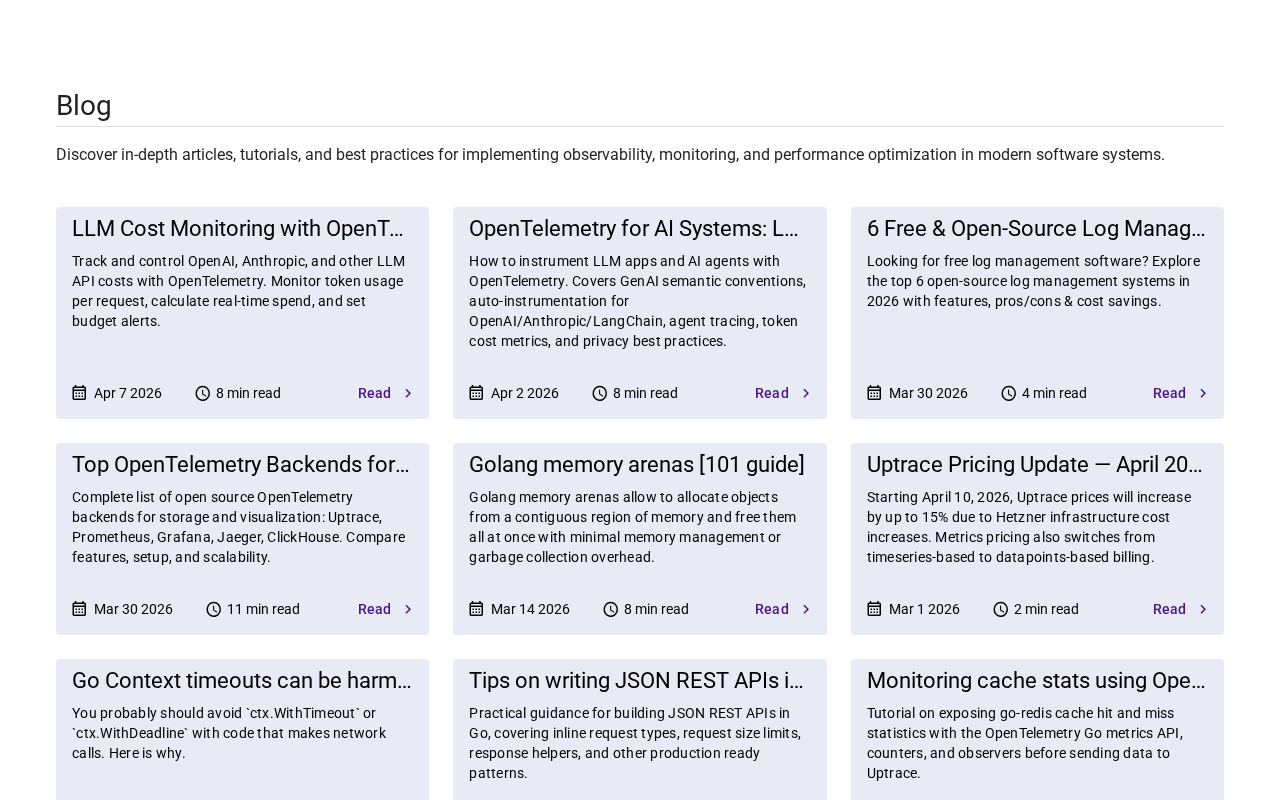Click the Blog page heading
1280x800 pixels.
tap(84, 105)
